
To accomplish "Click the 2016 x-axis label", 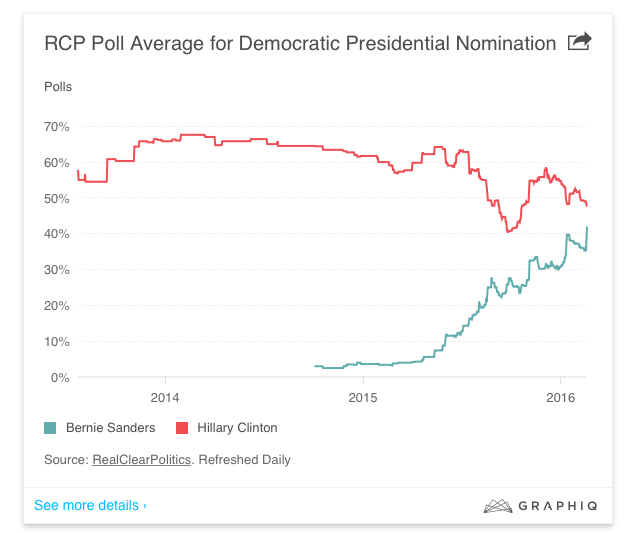I will point(560,397).
